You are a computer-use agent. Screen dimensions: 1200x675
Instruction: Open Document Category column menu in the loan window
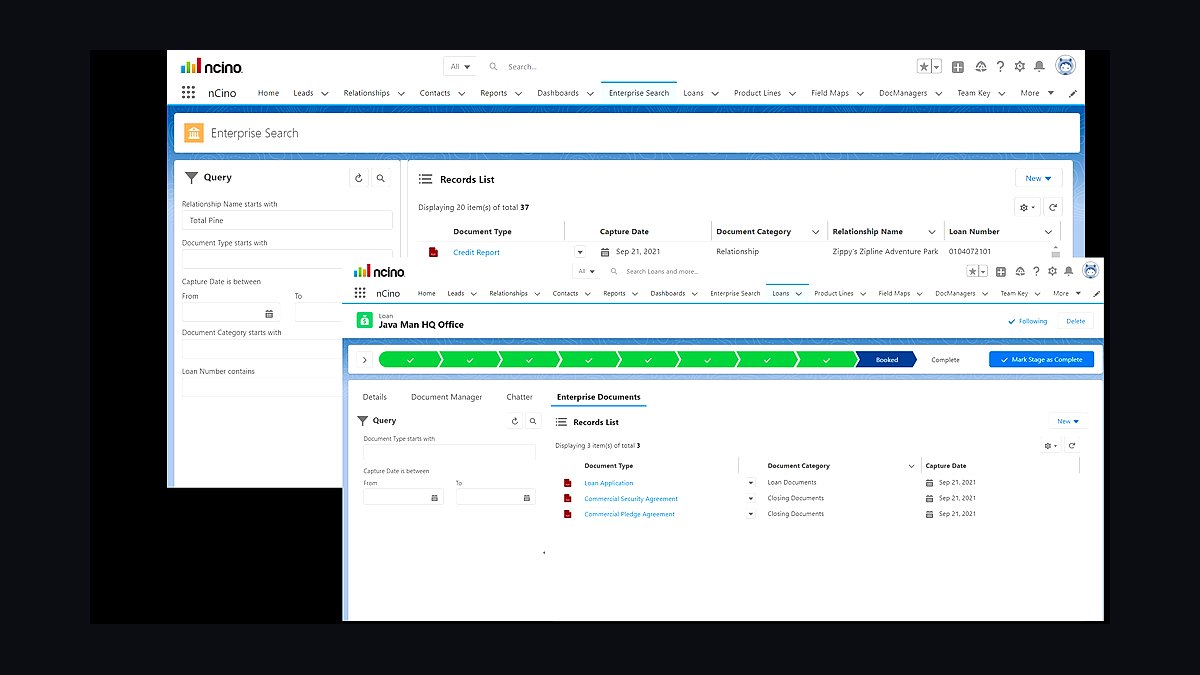911,466
